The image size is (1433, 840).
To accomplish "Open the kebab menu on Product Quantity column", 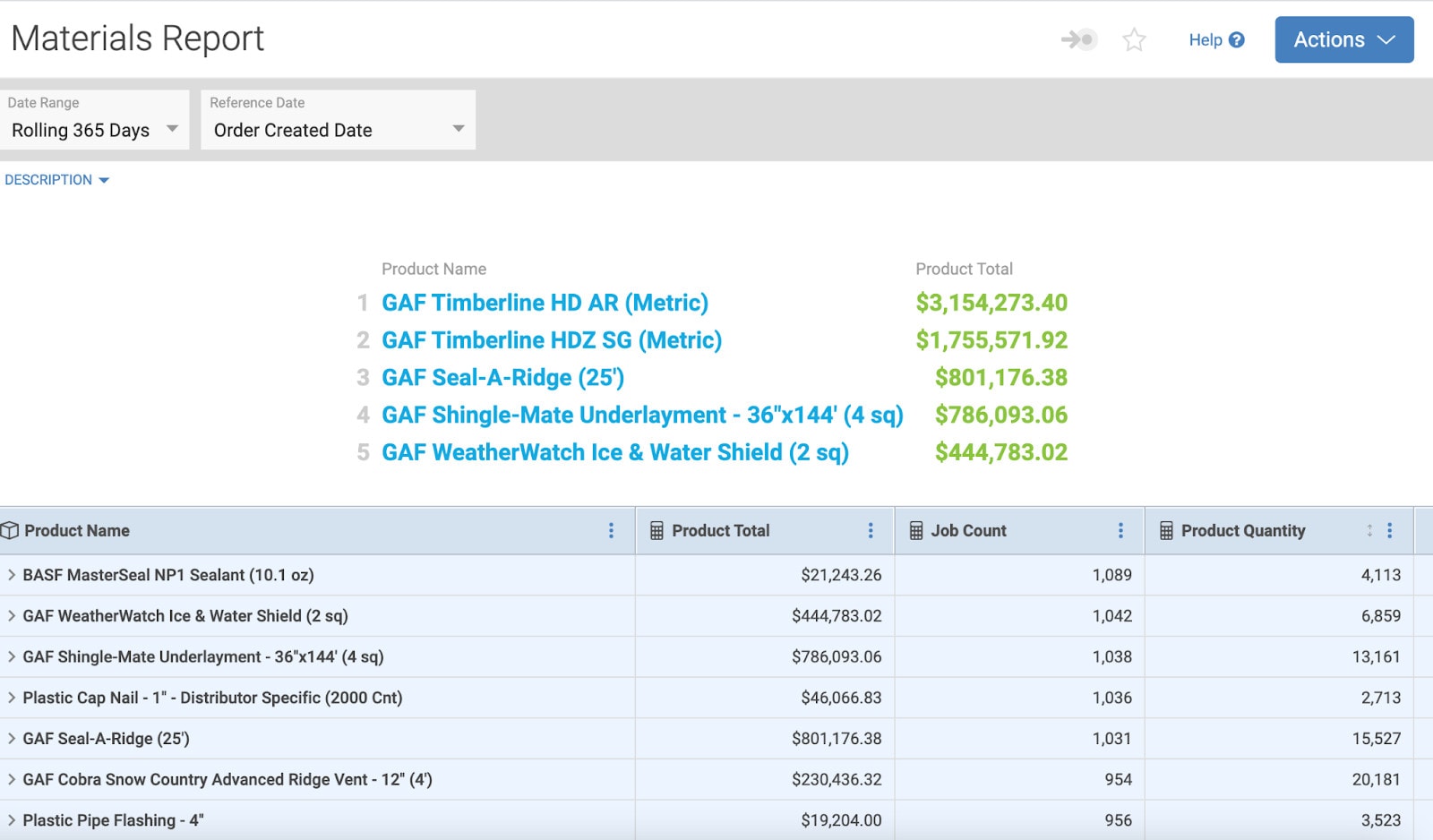I will pyautogui.click(x=1390, y=530).
